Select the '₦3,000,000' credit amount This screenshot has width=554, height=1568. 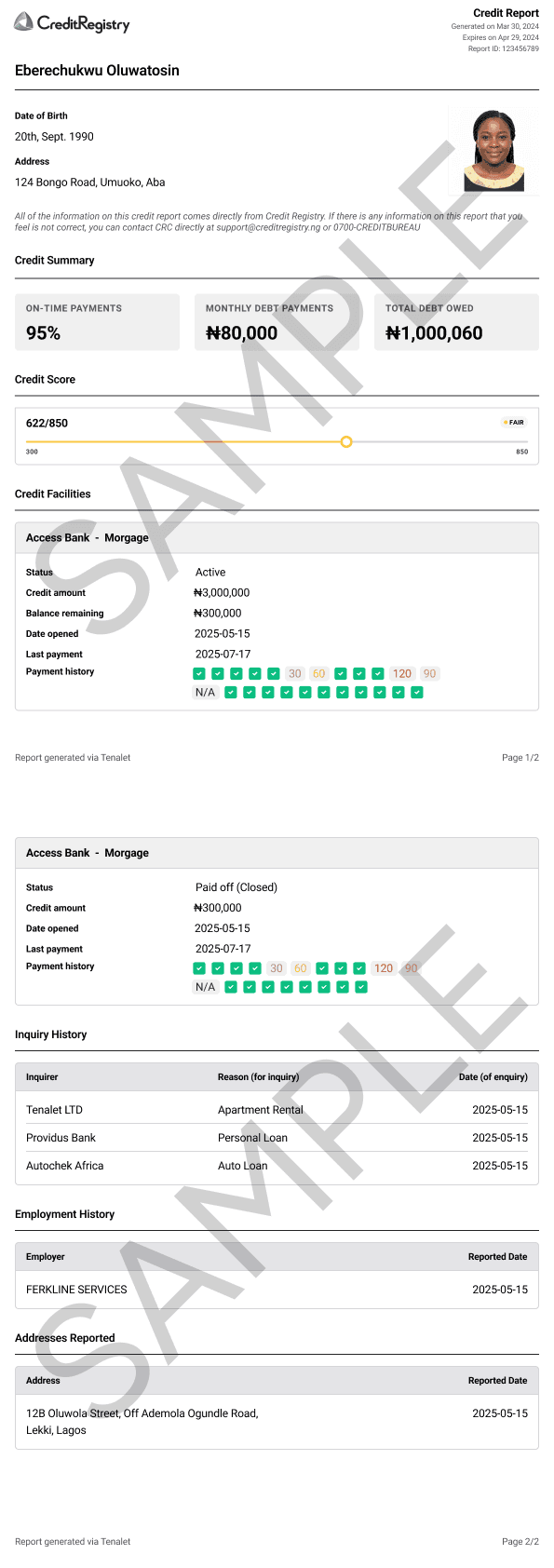point(222,593)
